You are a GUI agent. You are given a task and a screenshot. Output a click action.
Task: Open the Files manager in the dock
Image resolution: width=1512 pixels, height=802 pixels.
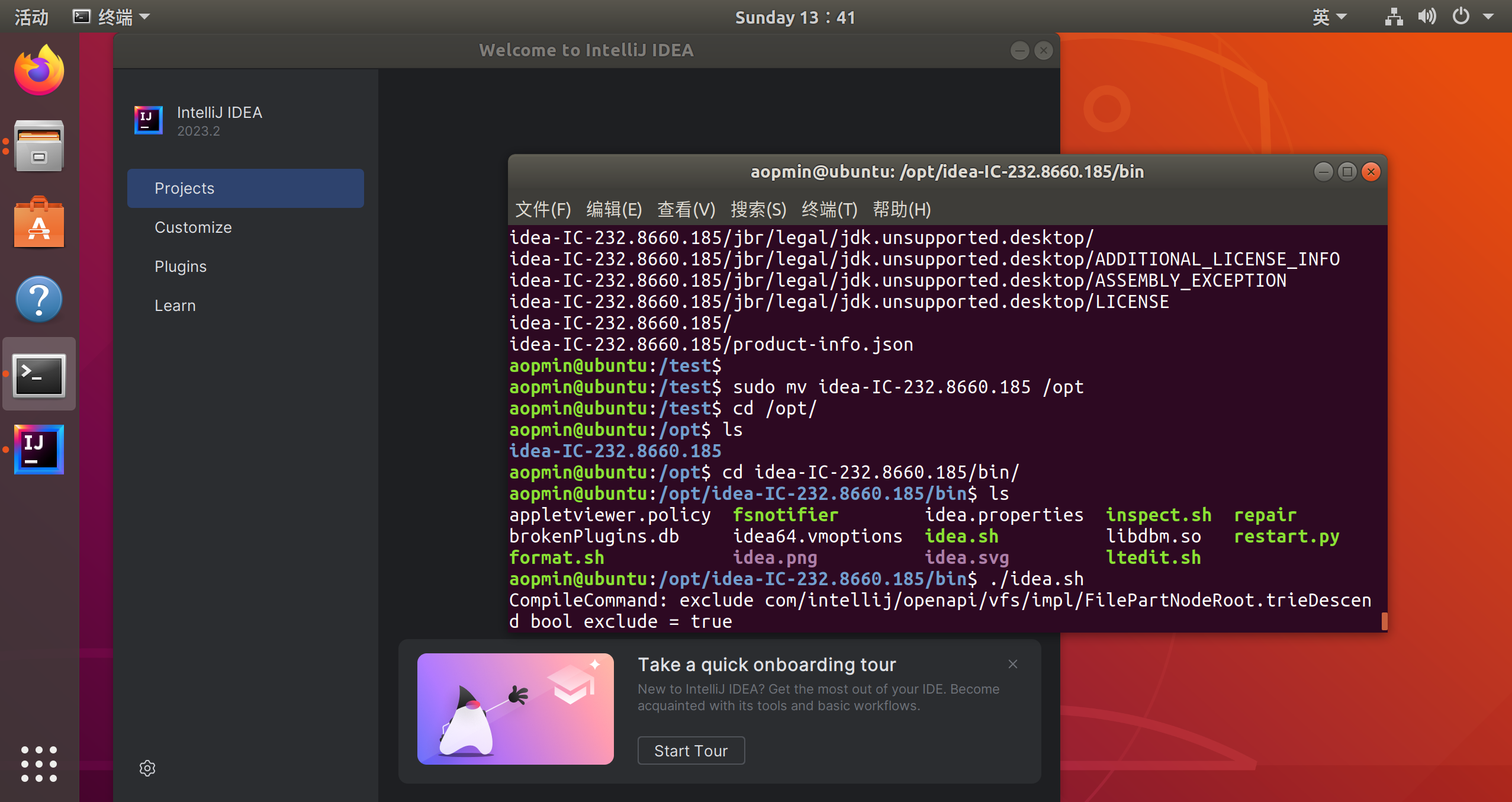[x=39, y=146]
